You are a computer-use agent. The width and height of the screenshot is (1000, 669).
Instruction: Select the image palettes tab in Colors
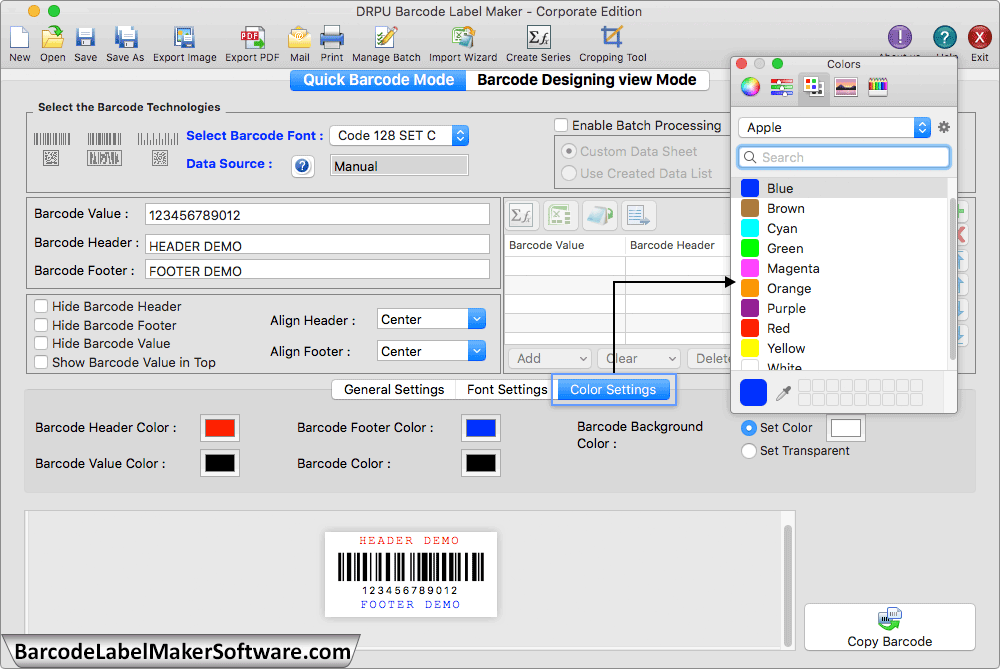coord(846,86)
